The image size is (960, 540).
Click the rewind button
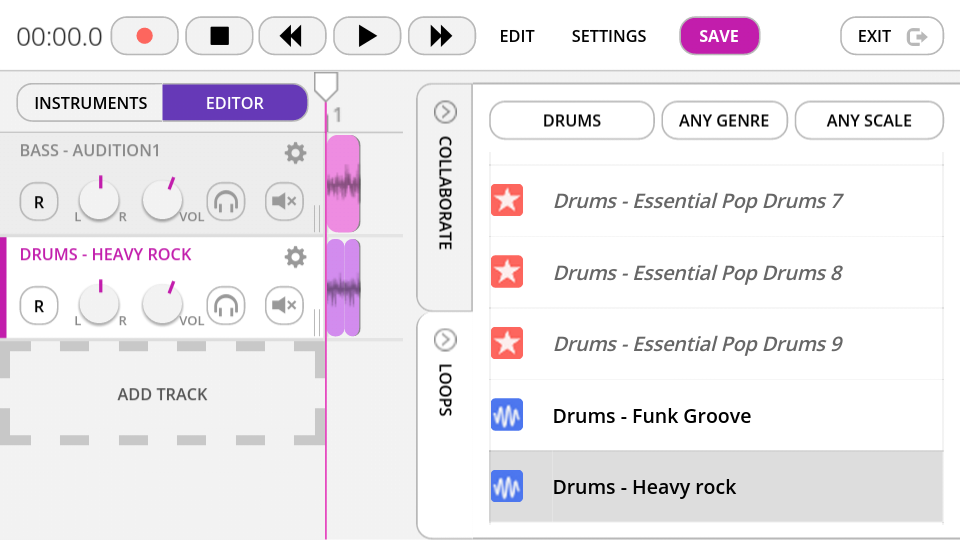(x=292, y=36)
